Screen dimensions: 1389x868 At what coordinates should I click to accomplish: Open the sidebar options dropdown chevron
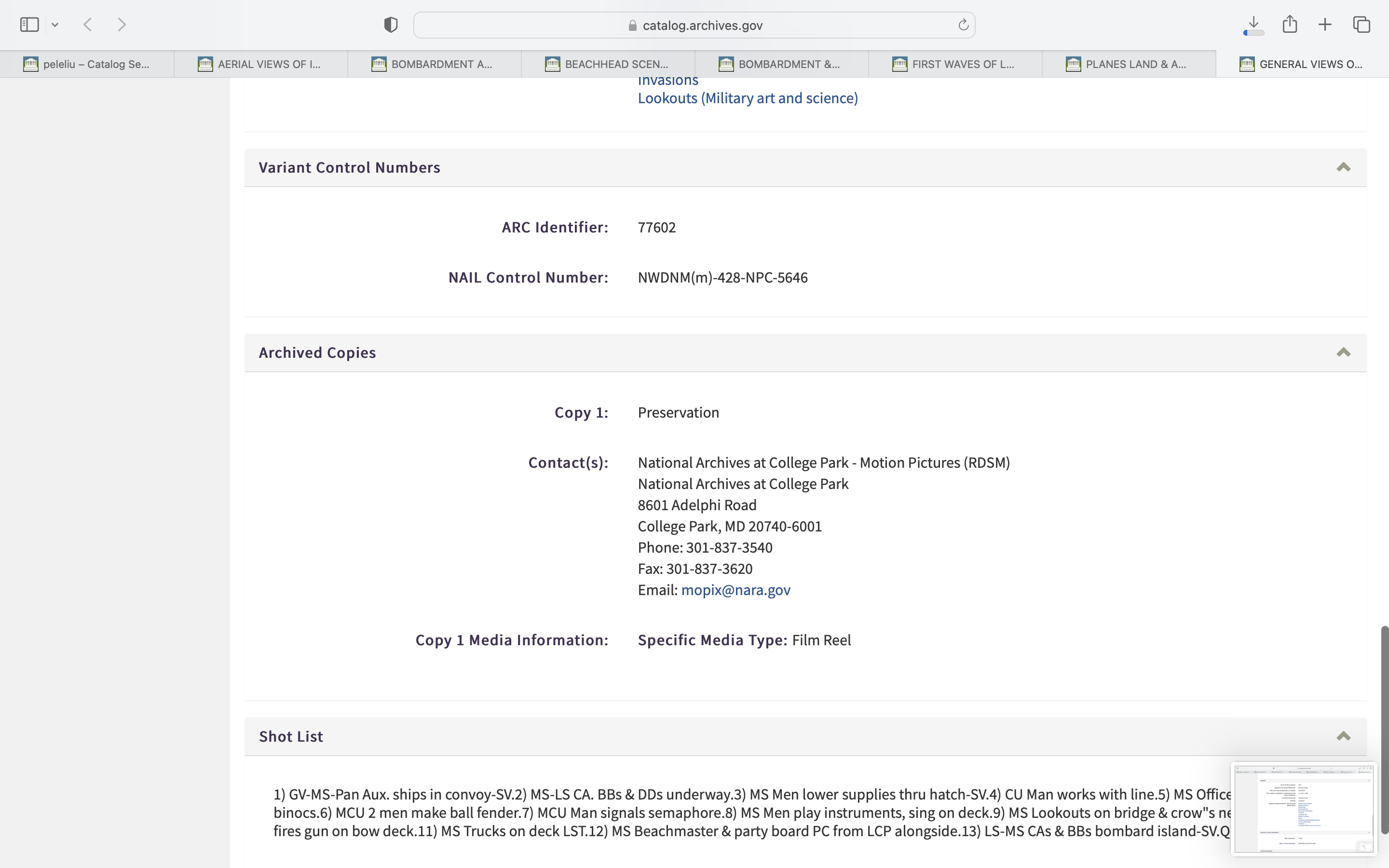coord(55,25)
